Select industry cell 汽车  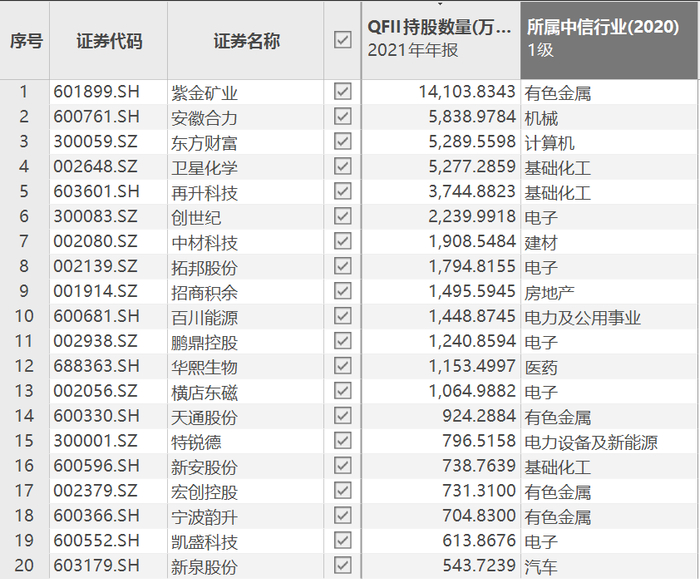pos(541,567)
